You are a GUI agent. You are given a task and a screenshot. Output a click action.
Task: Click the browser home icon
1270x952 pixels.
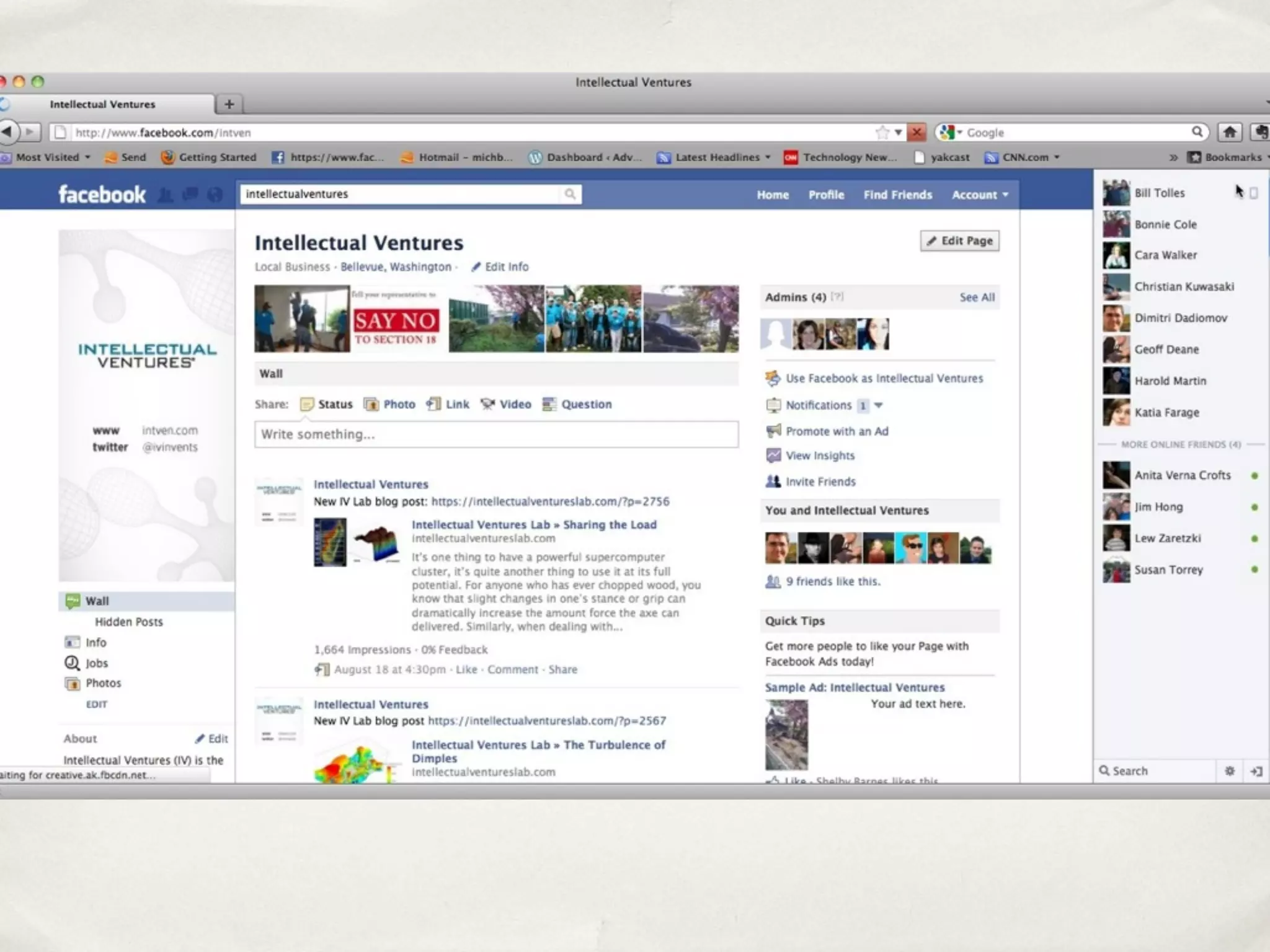click(x=1230, y=131)
